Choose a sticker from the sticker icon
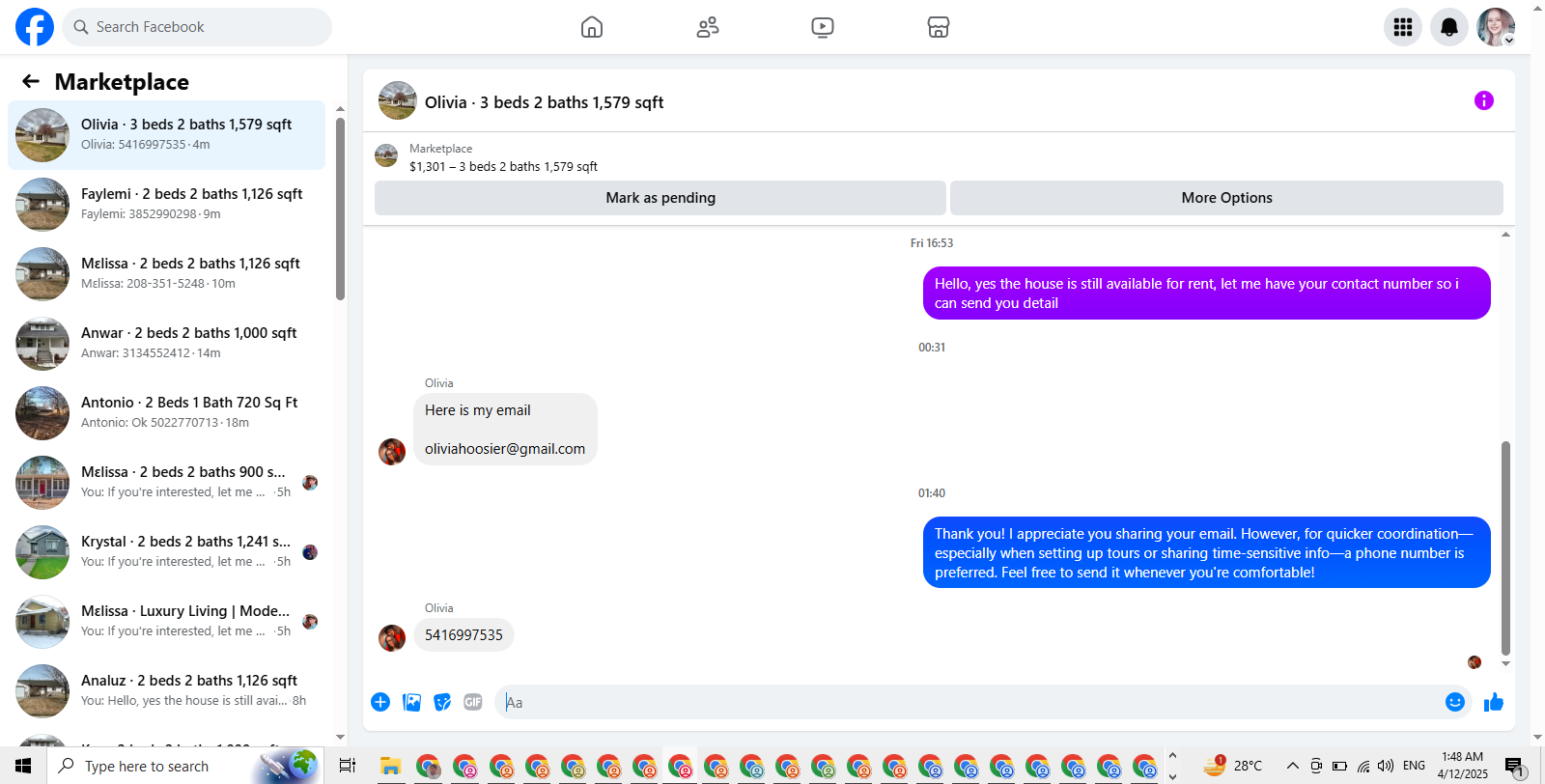The image size is (1545, 784). tap(442, 702)
